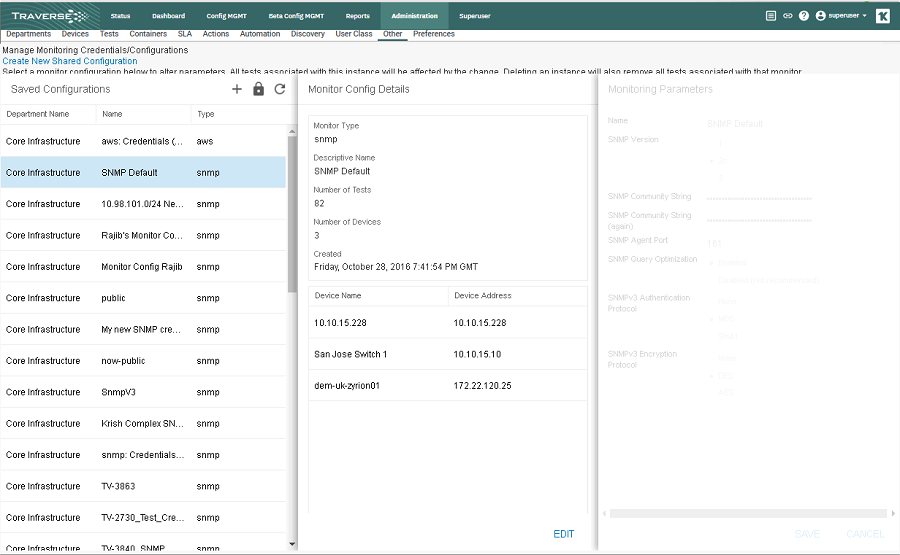
Task: Open the Reports menu
Action: coord(358,16)
